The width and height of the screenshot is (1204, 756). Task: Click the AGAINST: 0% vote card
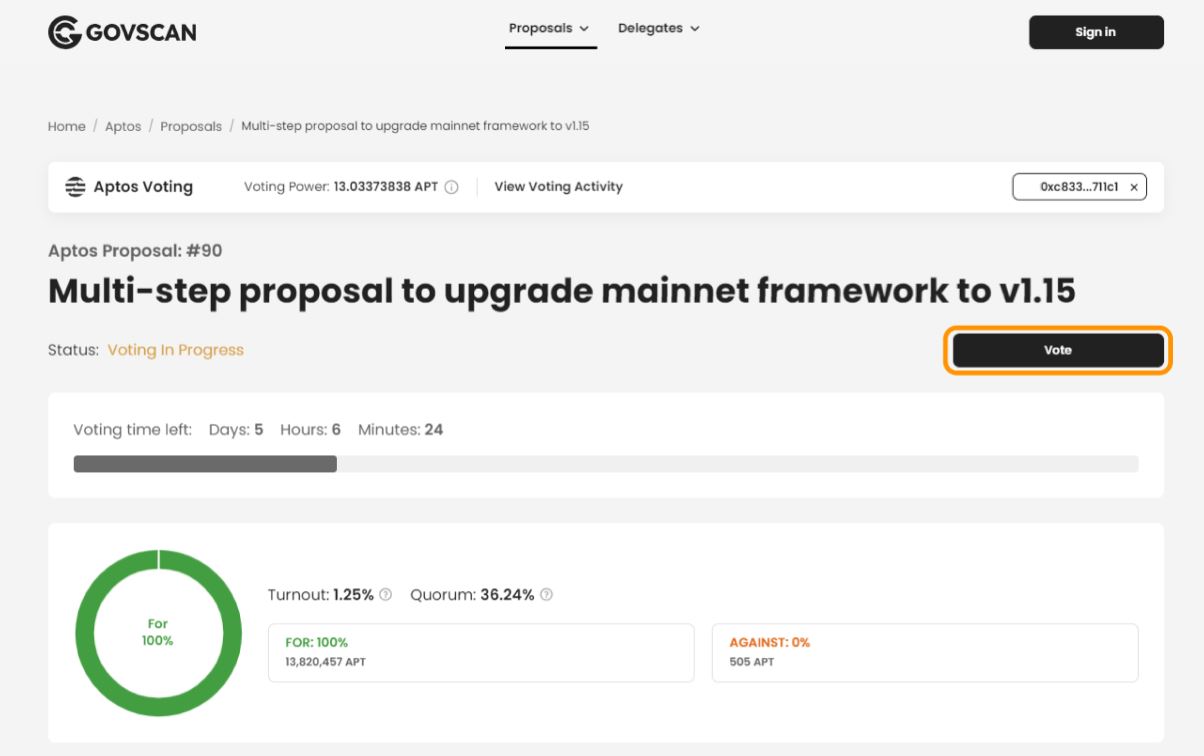click(x=925, y=652)
